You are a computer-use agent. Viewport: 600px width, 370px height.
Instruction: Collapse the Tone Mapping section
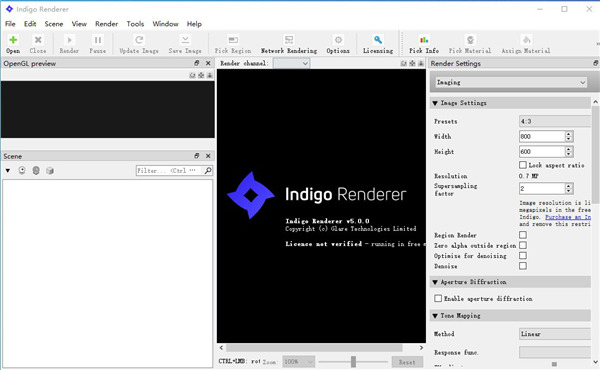[435, 316]
